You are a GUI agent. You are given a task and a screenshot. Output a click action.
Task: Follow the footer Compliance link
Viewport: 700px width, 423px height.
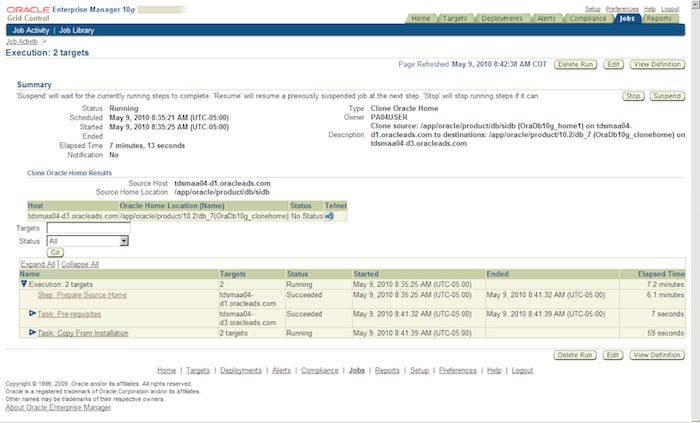[320, 370]
